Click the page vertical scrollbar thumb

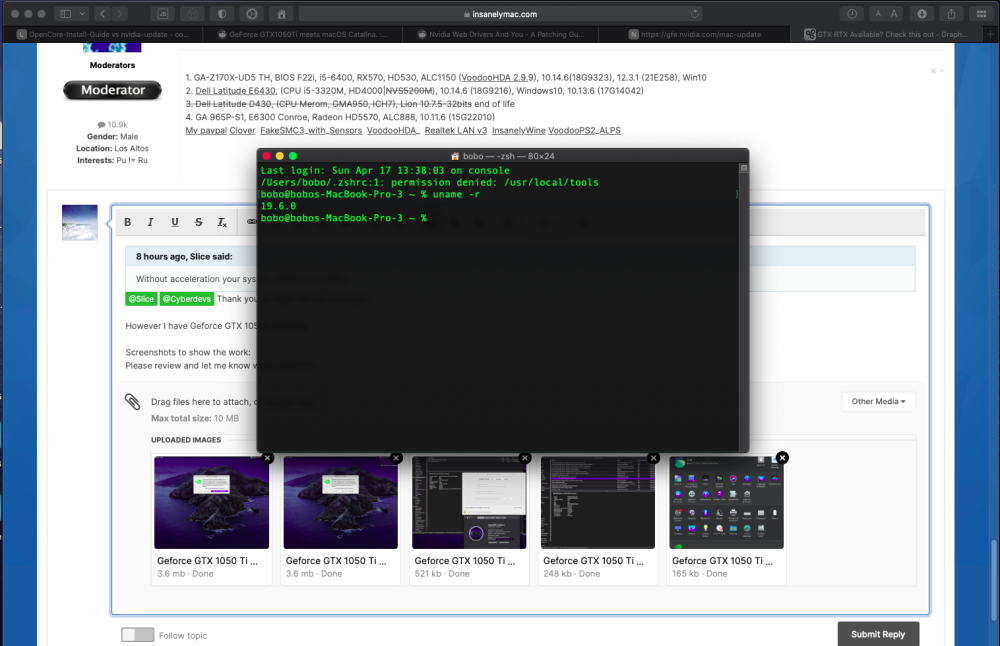[993, 580]
